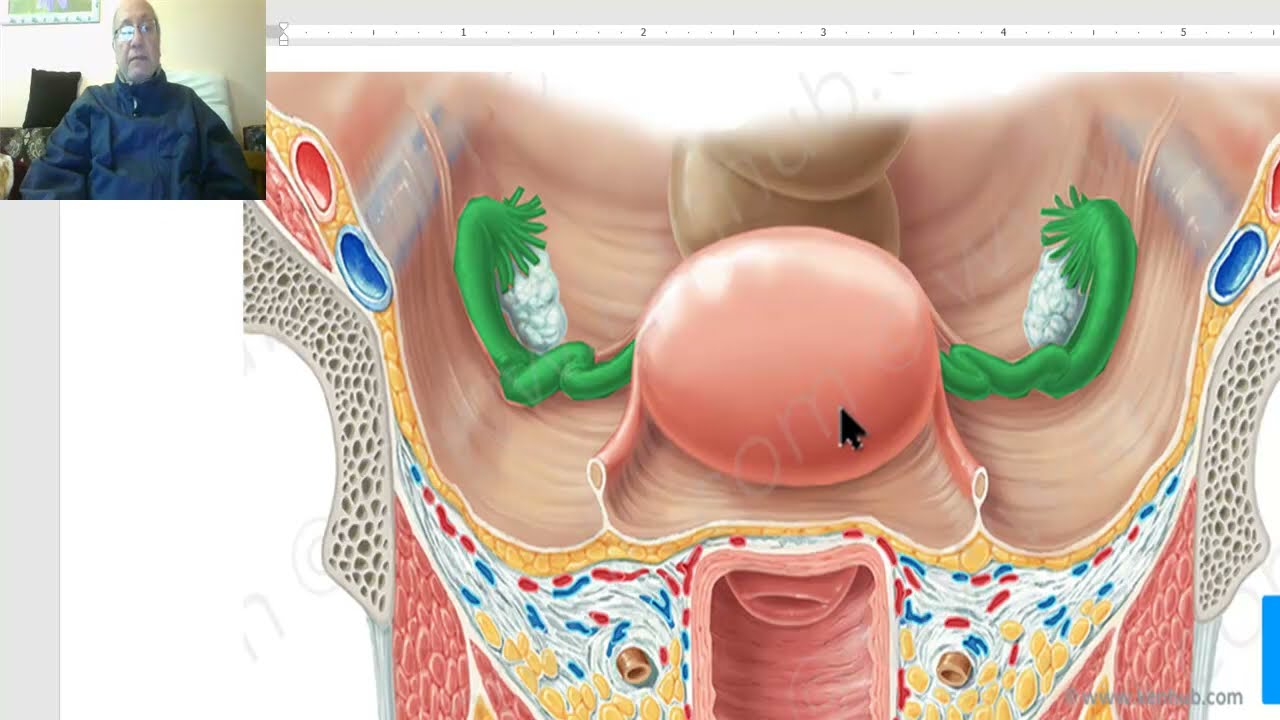
Task: Click the presenter webcam video overlay
Action: pyautogui.click(x=133, y=100)
